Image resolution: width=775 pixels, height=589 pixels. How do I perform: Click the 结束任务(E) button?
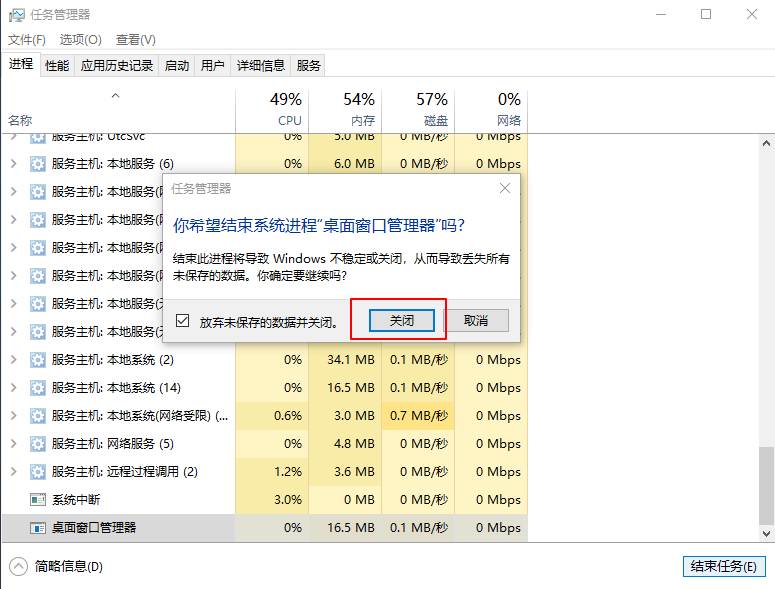[x=723, y=566]
